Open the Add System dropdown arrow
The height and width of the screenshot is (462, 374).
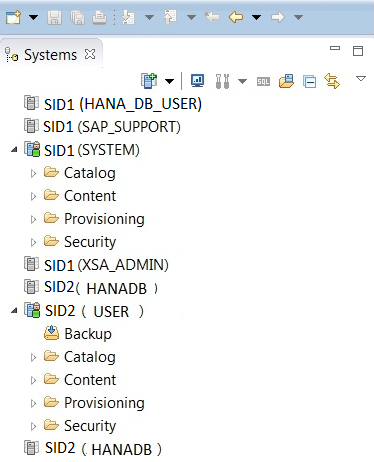170,81
